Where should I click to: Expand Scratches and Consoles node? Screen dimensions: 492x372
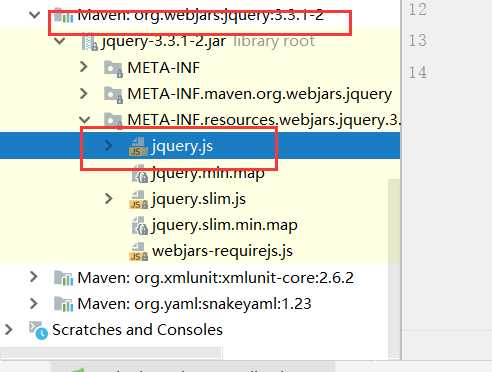[8, 330]
